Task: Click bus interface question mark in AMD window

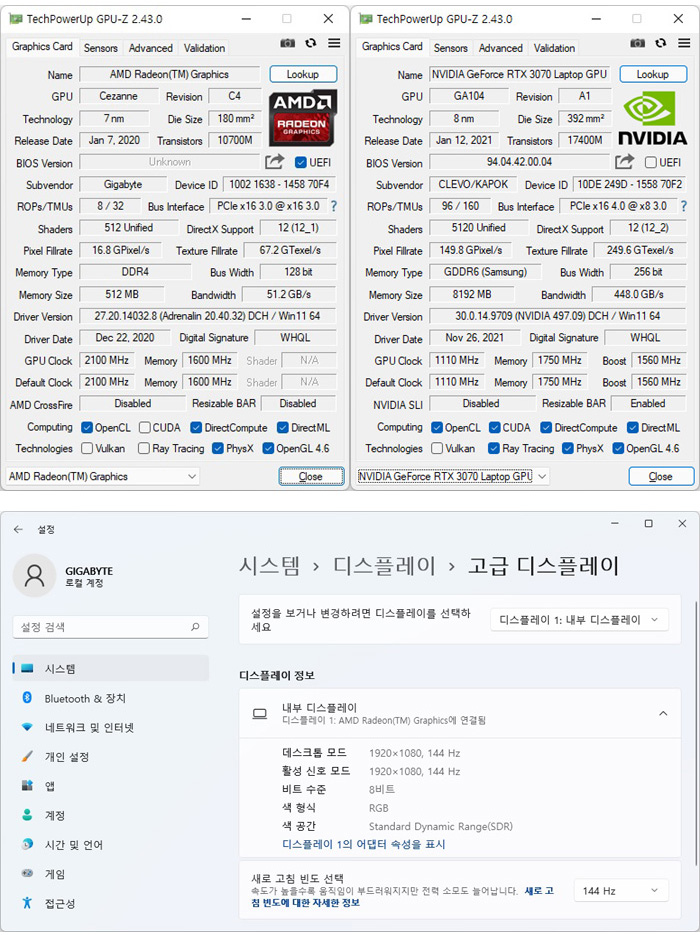Action: pyautogui.click(x=334, y=206)
